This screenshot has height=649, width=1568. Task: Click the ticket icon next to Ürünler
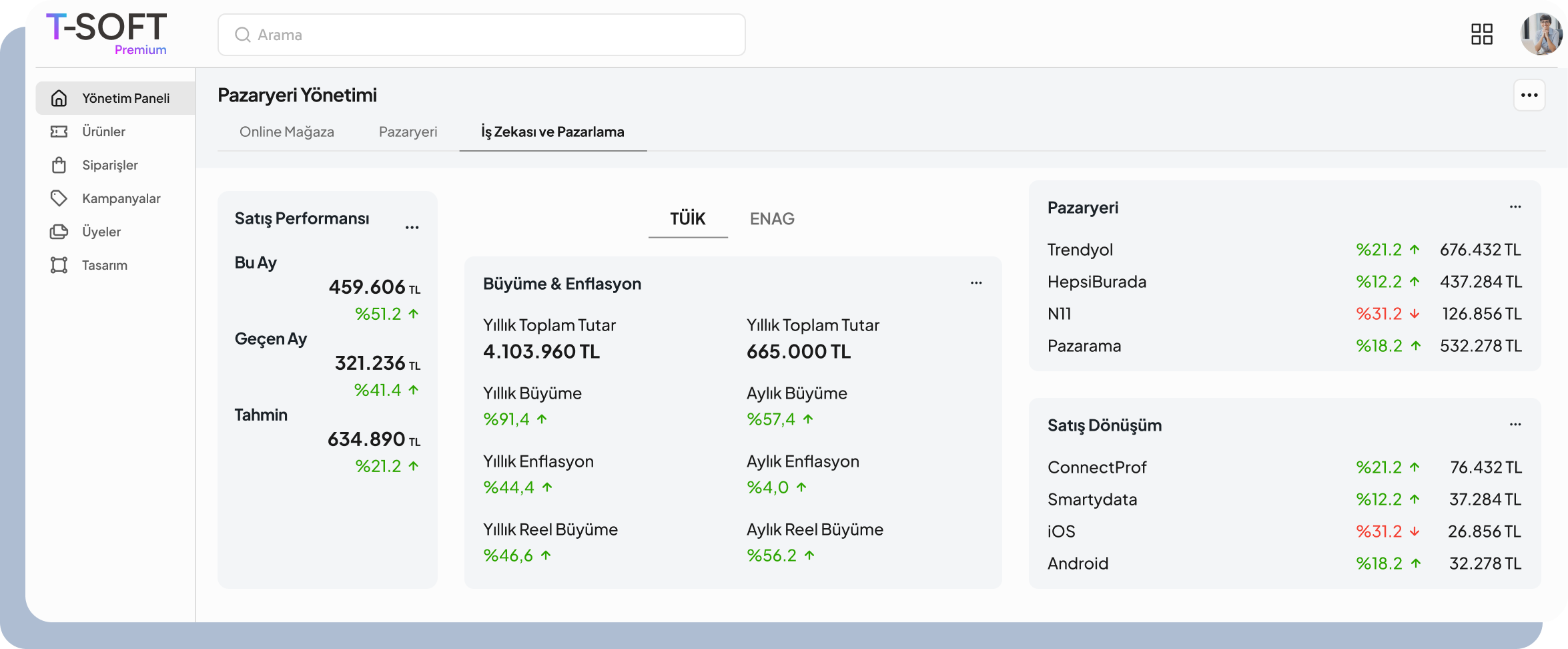59,132
